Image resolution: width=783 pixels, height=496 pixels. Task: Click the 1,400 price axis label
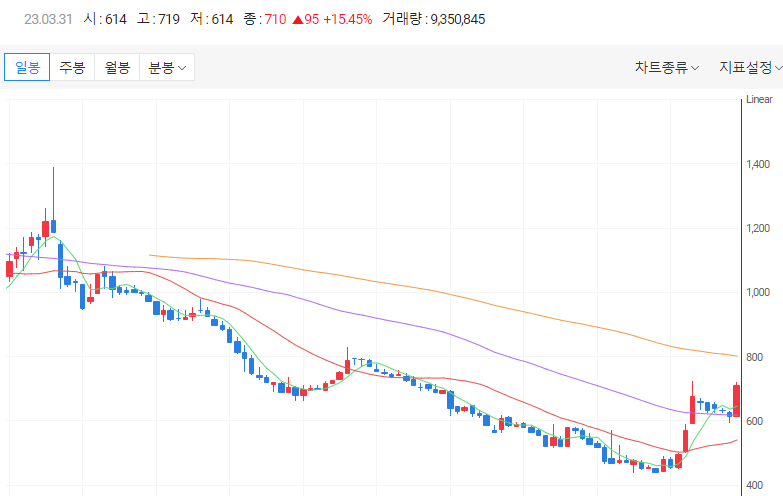(x=758, y=164)
